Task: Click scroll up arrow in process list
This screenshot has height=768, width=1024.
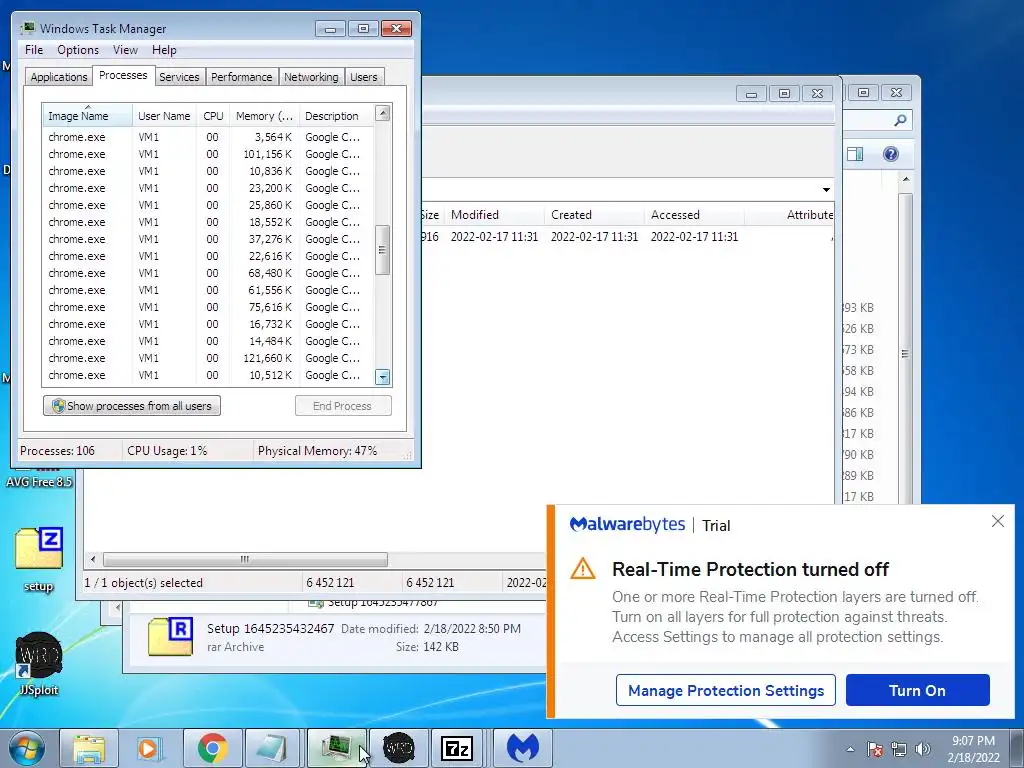Action: 383,113
